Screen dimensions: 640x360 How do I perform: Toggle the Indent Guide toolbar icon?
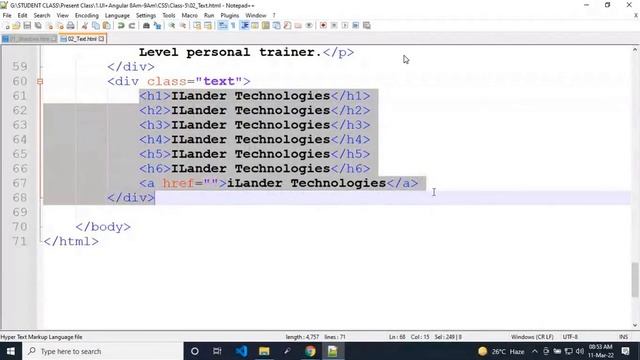(244, 26)
